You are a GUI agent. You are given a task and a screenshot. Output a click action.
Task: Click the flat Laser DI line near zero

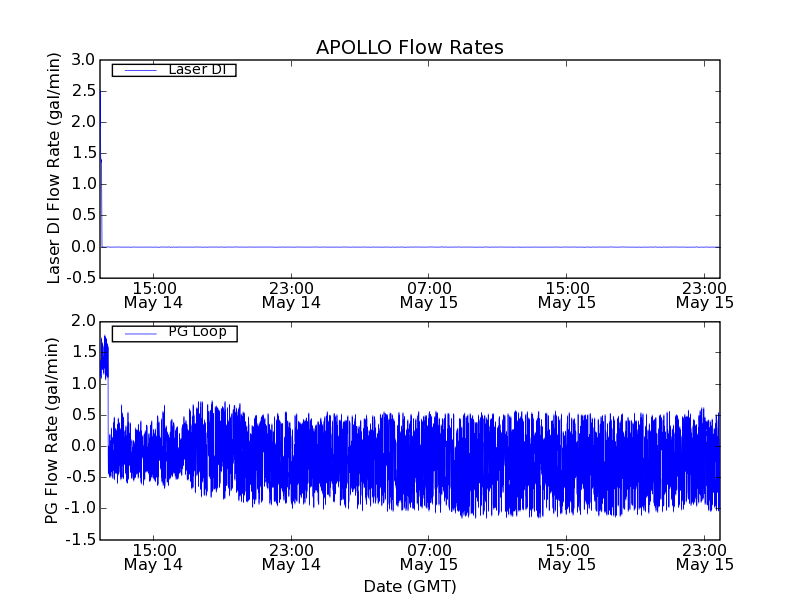pos(400,247)
